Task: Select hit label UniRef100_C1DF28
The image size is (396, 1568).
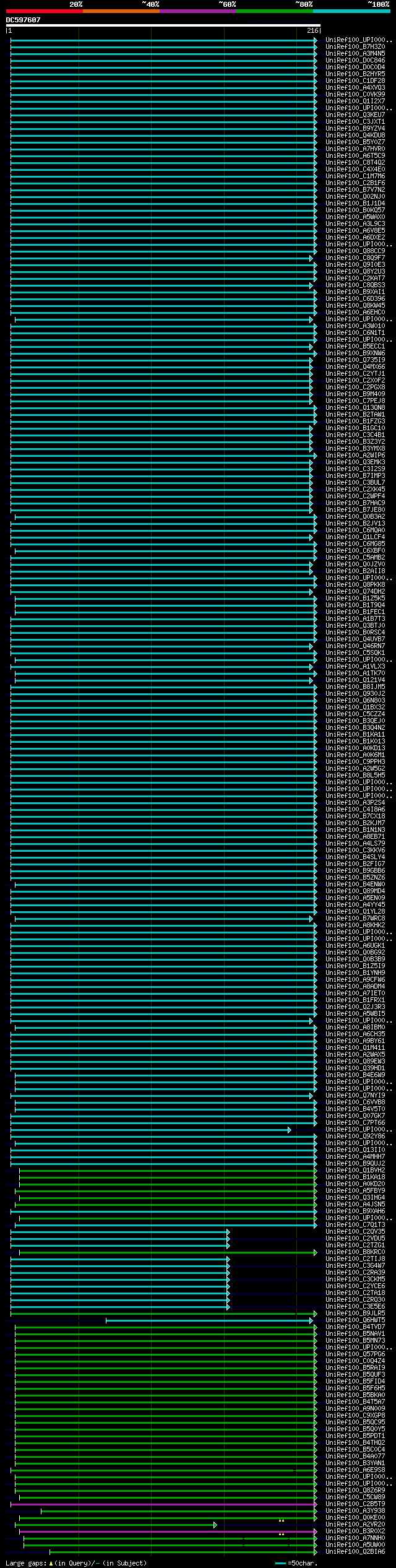Action: tap(355, 80)
